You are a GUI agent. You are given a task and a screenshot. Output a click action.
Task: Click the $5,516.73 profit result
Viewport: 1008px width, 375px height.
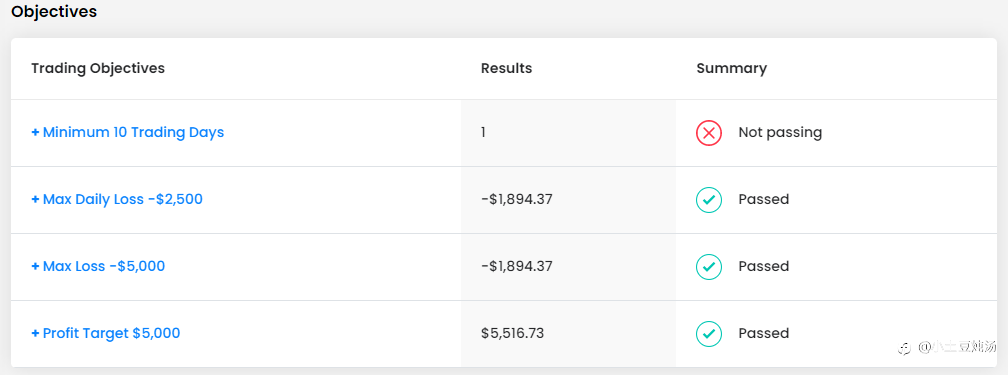pyautogui.click(x=512, y=333)
